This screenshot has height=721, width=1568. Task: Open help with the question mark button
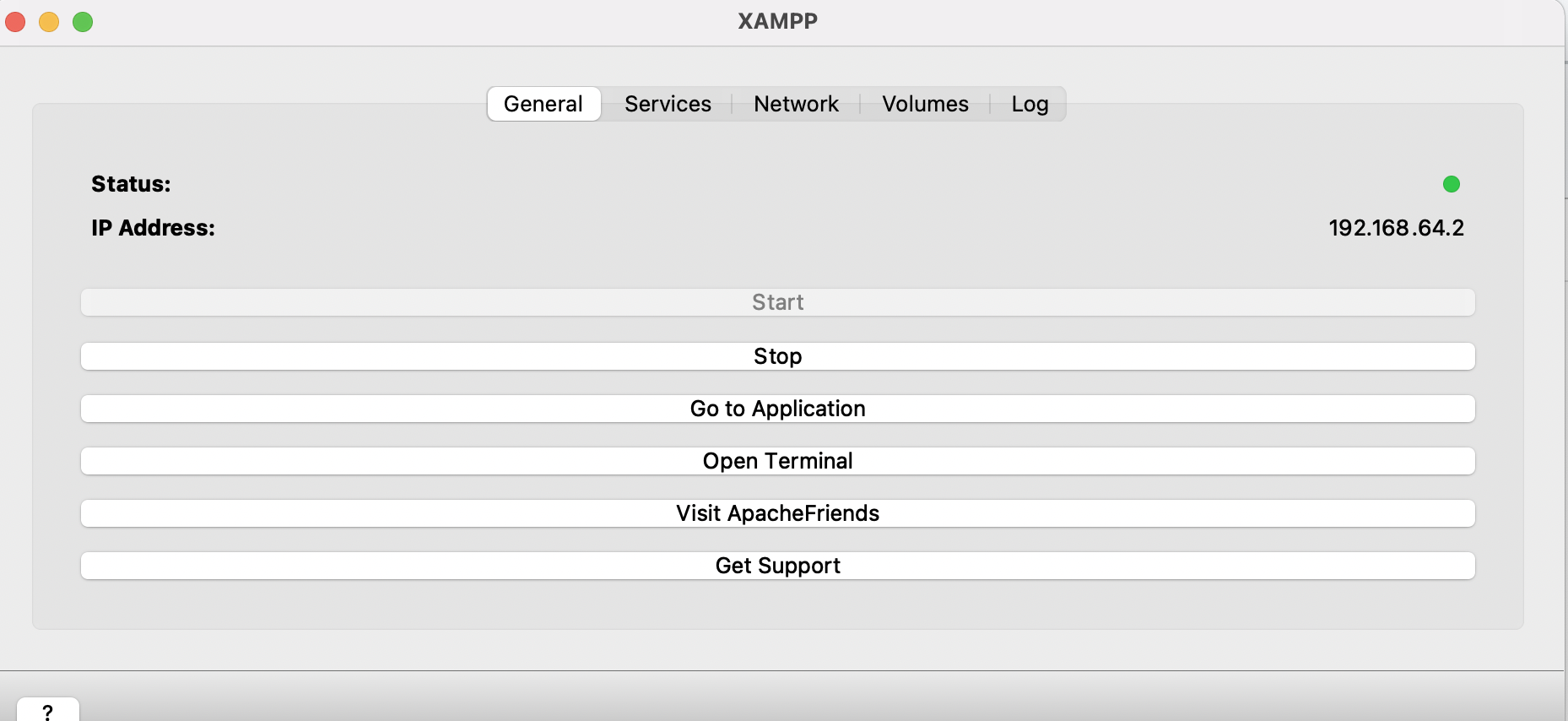pyautogui.click(x=48, y=711)
